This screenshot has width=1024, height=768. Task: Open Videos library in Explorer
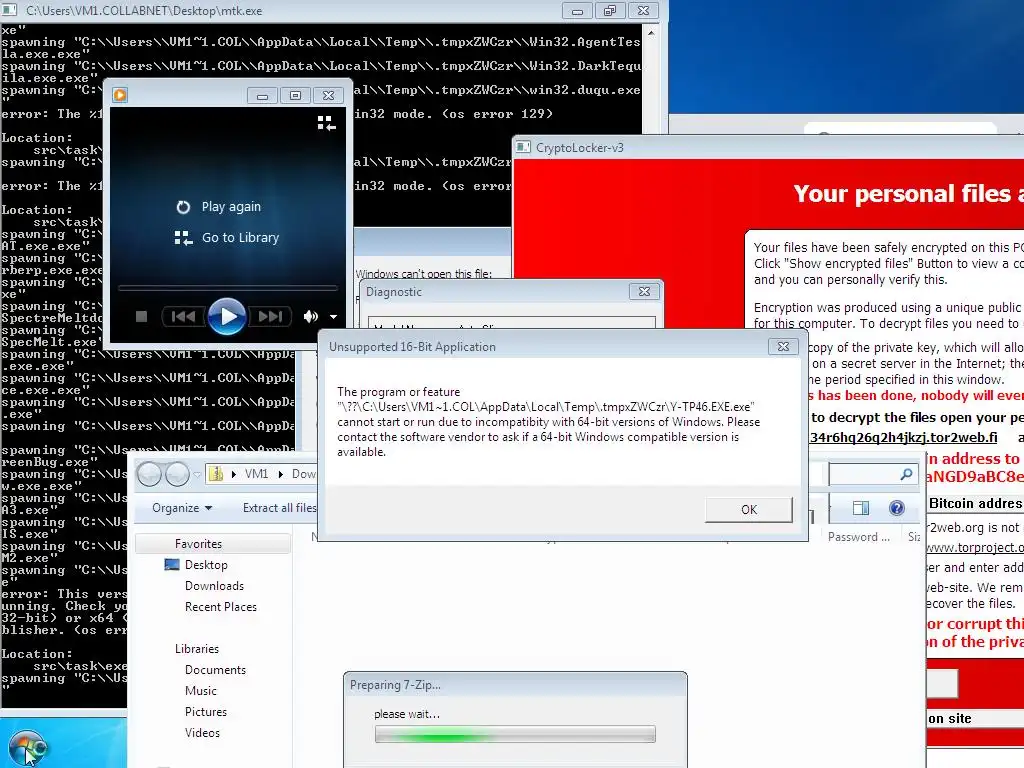202,733
